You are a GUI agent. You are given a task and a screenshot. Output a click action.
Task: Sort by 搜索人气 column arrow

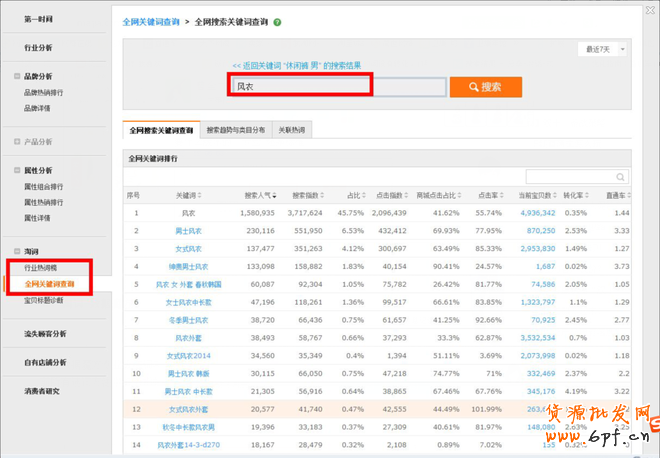tap(276, 194)
